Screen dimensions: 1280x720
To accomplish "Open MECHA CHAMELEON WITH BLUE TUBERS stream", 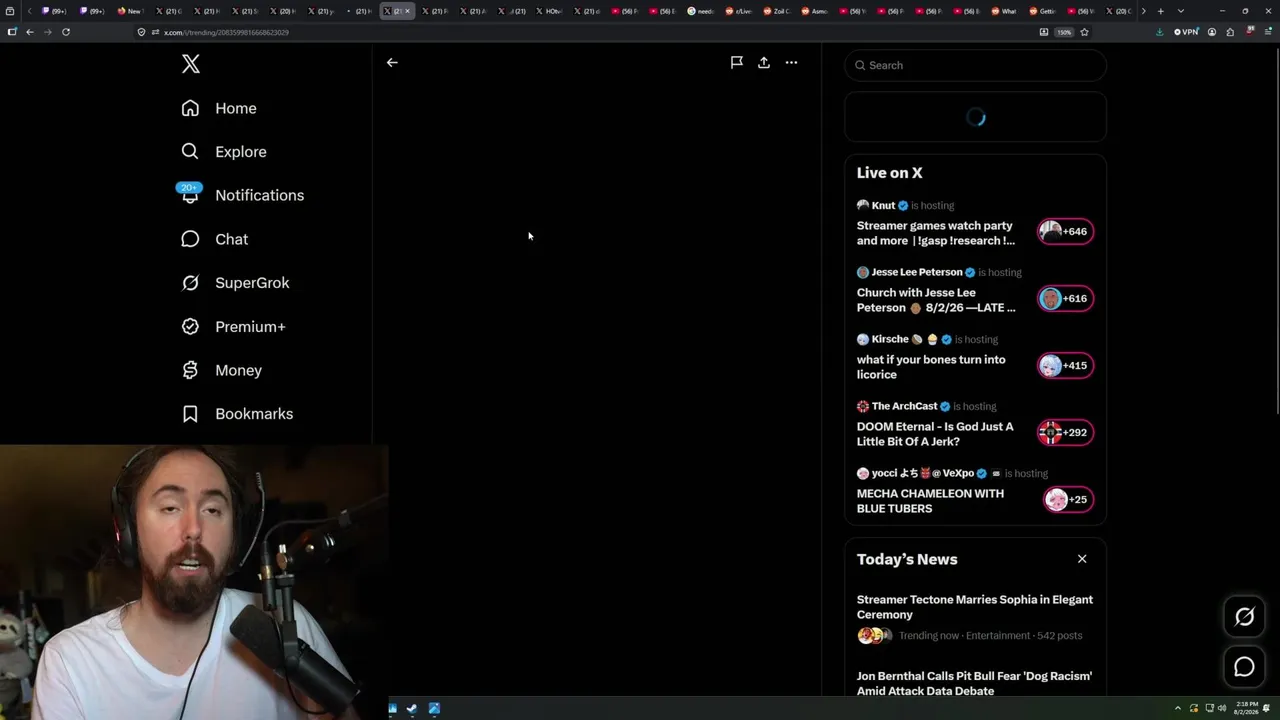I will (930, 501).
